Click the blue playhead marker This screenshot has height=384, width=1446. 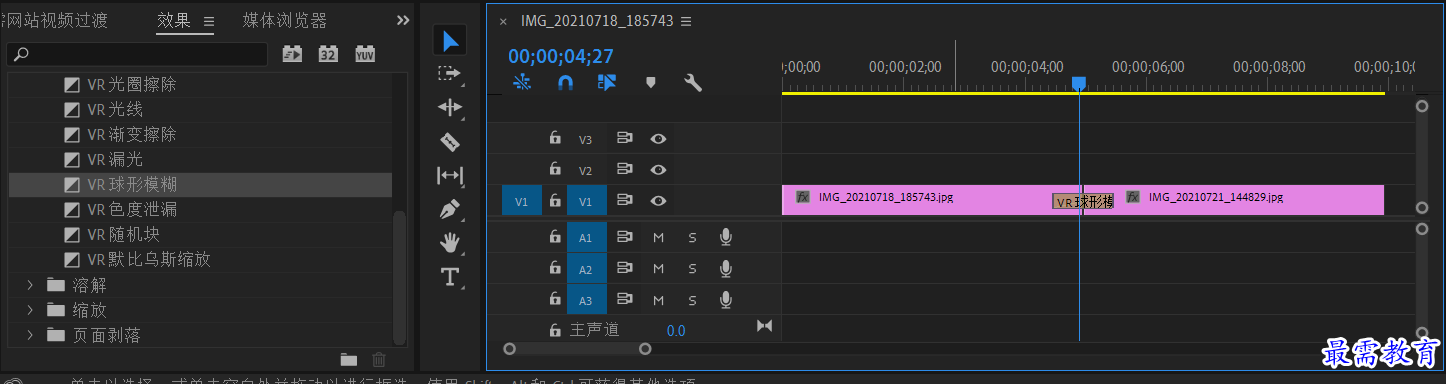[x=1079, y=85]
